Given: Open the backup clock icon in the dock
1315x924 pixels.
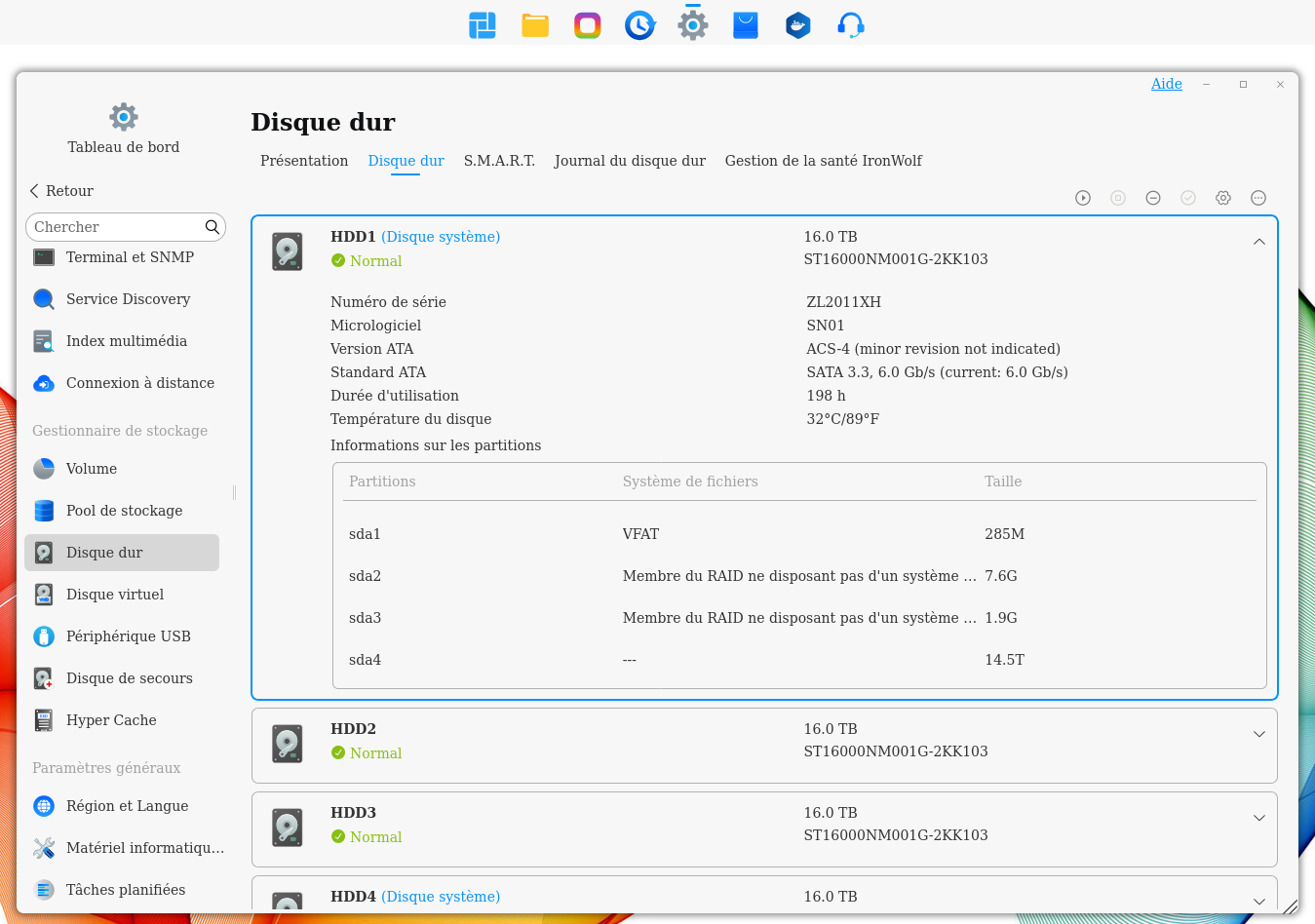Looking at the screenshot, I should pos(640,25).
